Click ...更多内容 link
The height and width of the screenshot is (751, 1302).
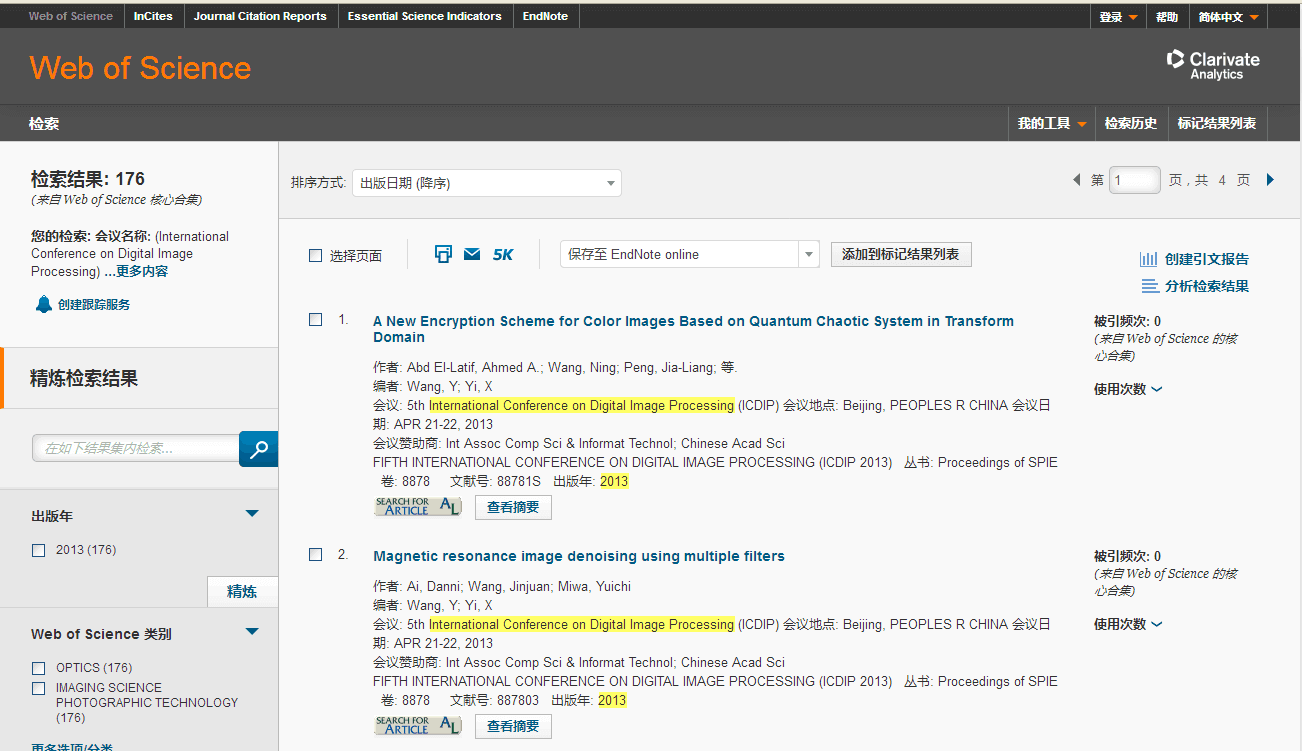(136, 271)
